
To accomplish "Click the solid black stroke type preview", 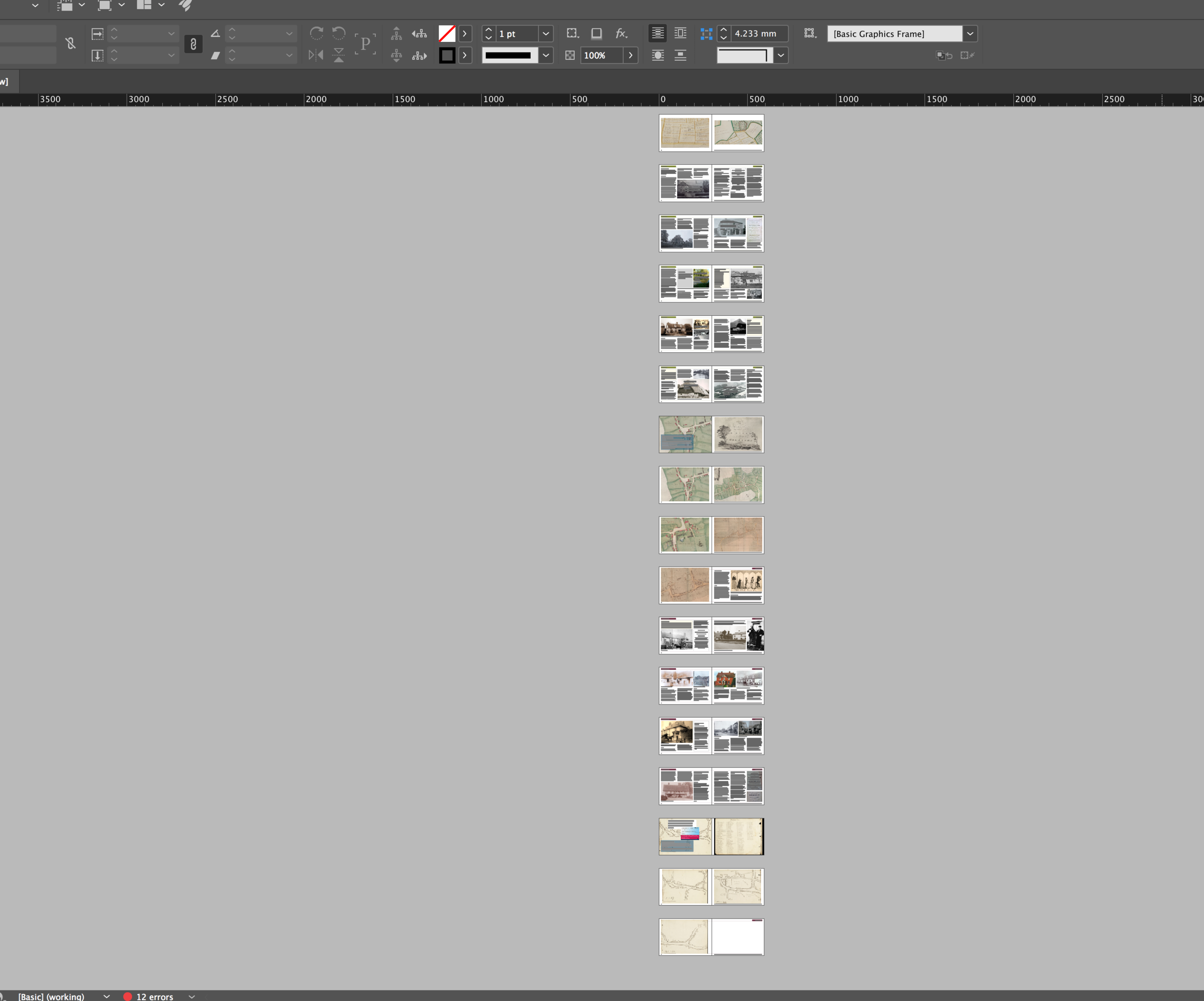I will pos(510,56).
